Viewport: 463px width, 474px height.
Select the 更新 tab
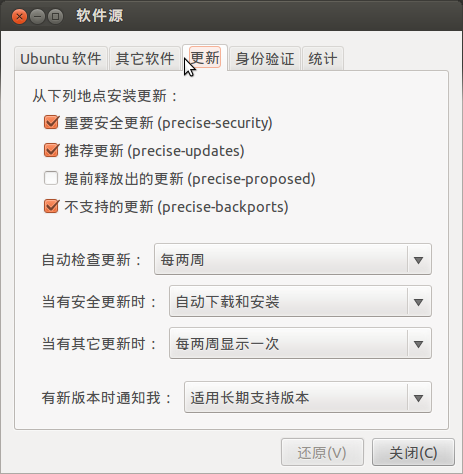click(205, 58)
